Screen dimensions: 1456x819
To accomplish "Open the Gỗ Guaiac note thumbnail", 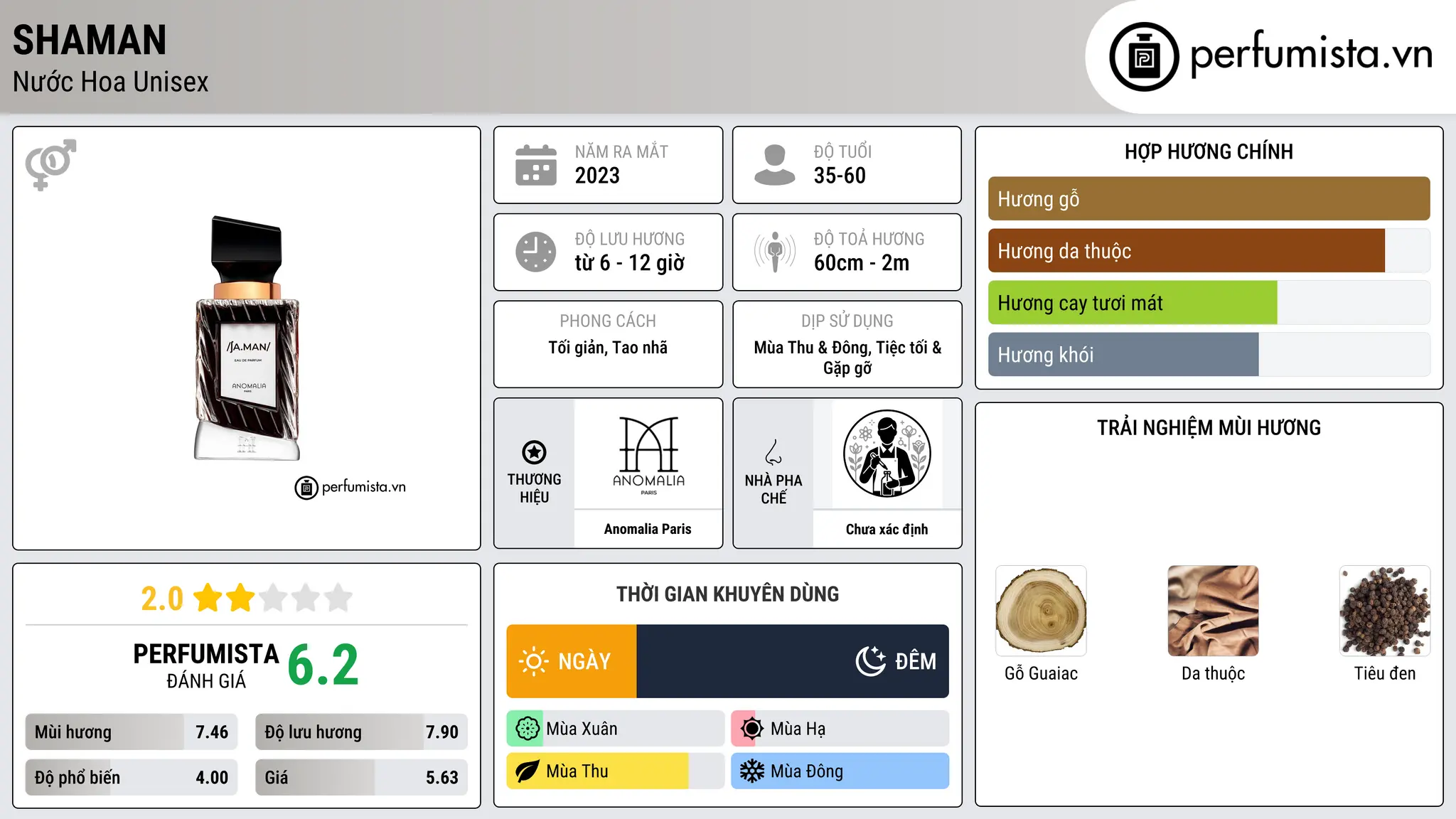I will pos(1041,611).
